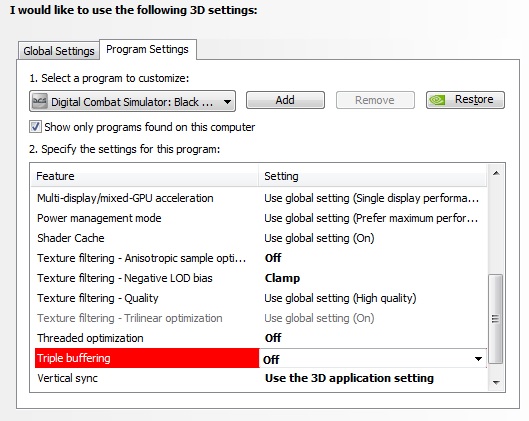Click the Restore button
This screenshot has width=529, height=421.
coord(465,100)
